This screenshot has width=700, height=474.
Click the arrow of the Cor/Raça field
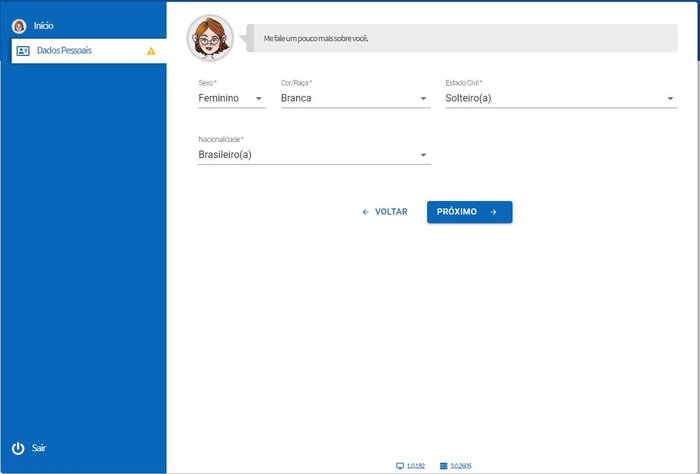click(x=423, y=99)
